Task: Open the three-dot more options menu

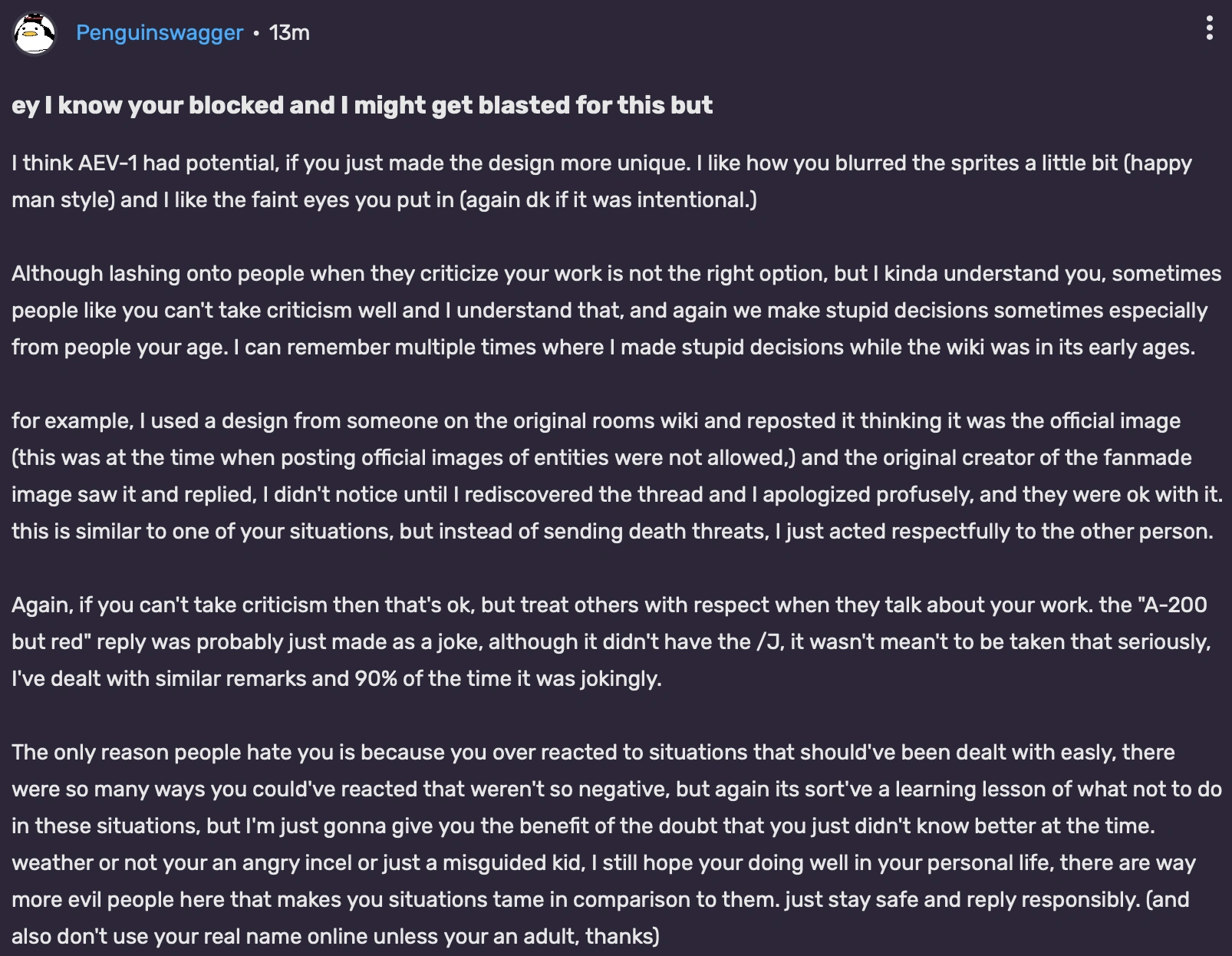Action: 1209,29
